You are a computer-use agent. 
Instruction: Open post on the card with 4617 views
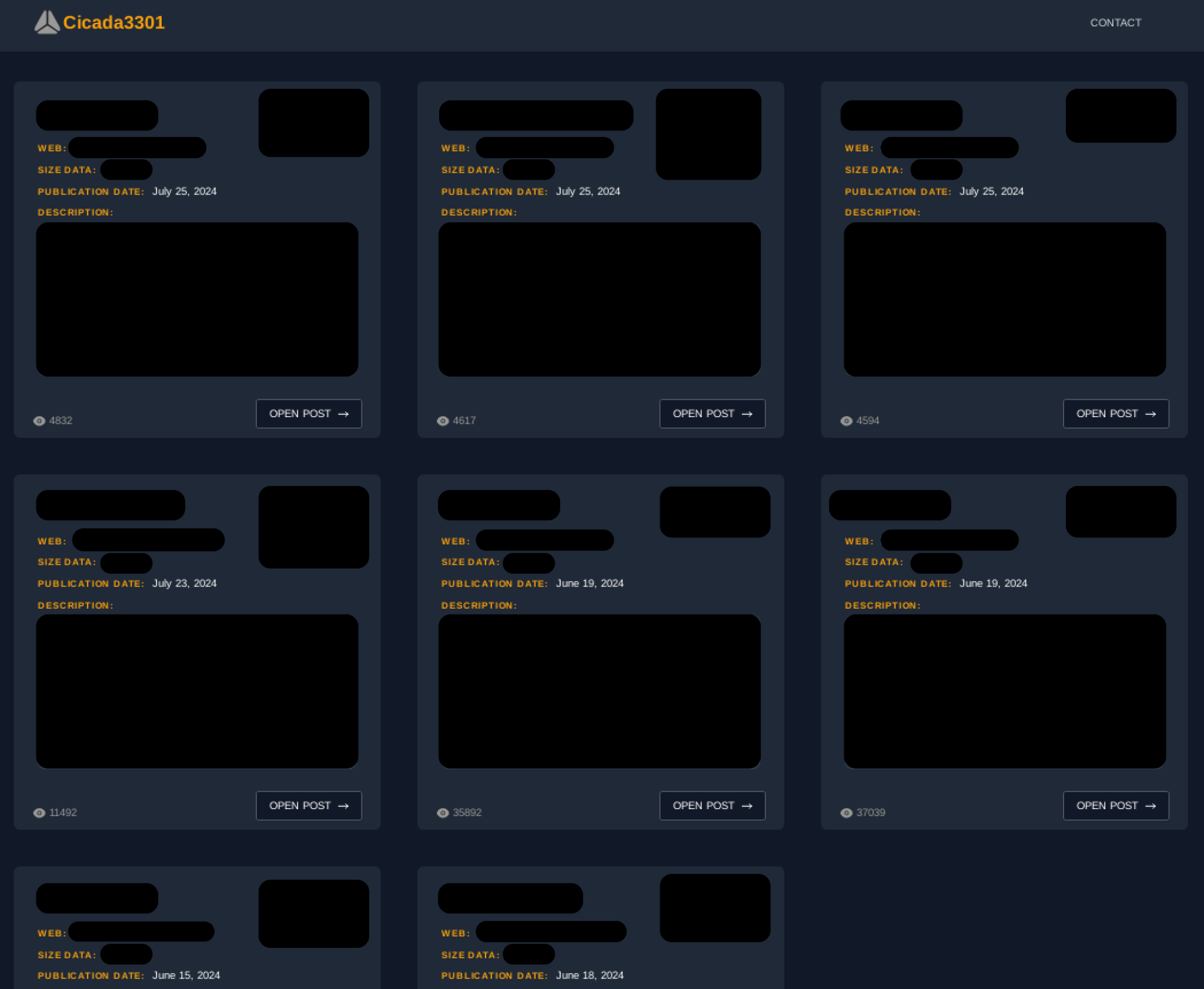click(712, 414)
